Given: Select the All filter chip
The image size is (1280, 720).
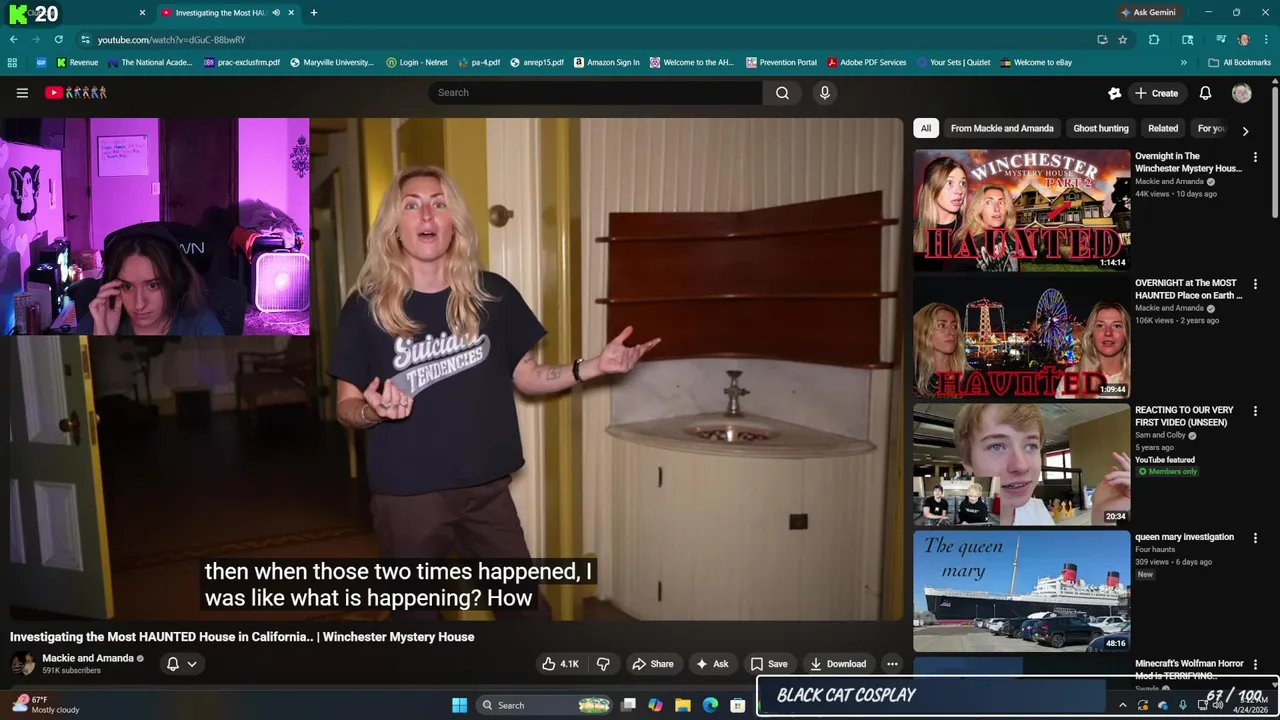Looking at the screenshot, I should [926, 128].
